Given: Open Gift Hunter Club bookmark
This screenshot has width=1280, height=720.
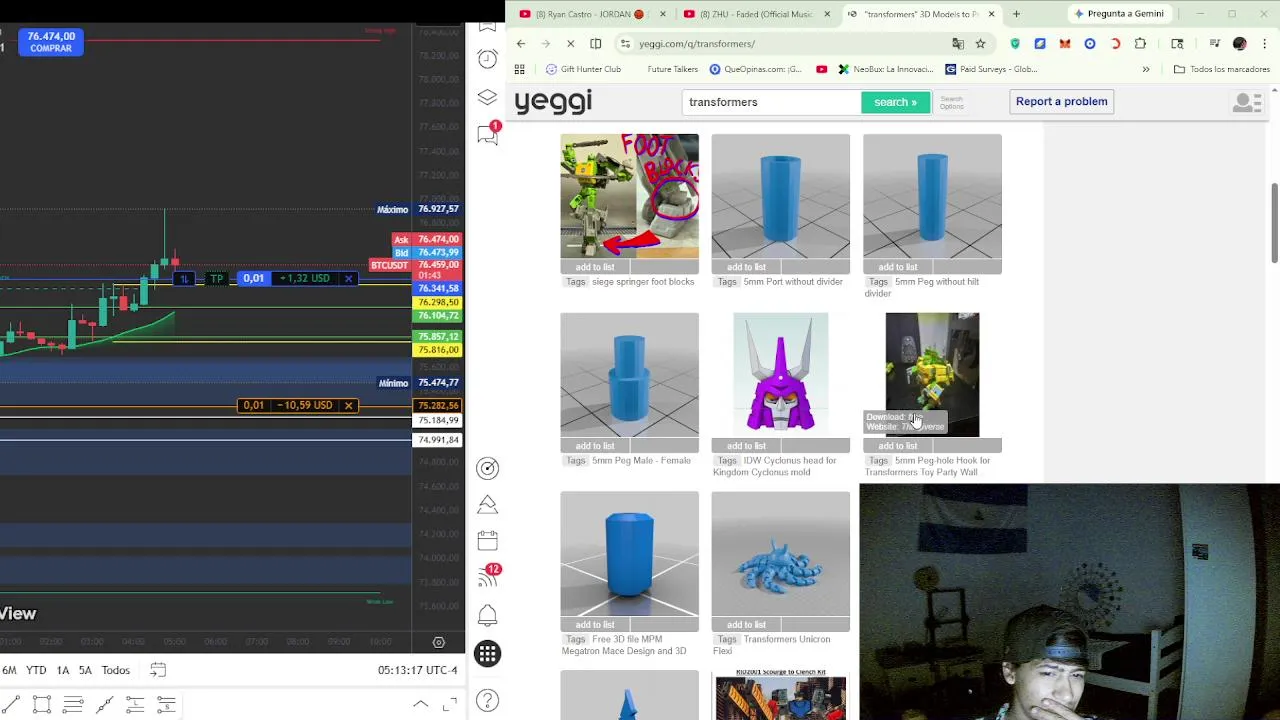Looking at the screenshot, I should tap(582, 69).
